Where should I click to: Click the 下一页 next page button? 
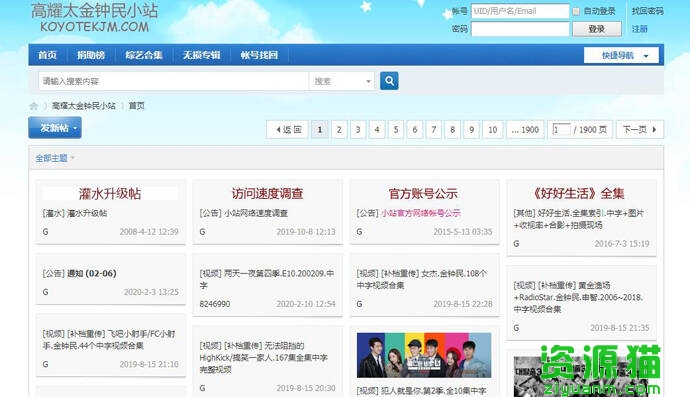639,129
